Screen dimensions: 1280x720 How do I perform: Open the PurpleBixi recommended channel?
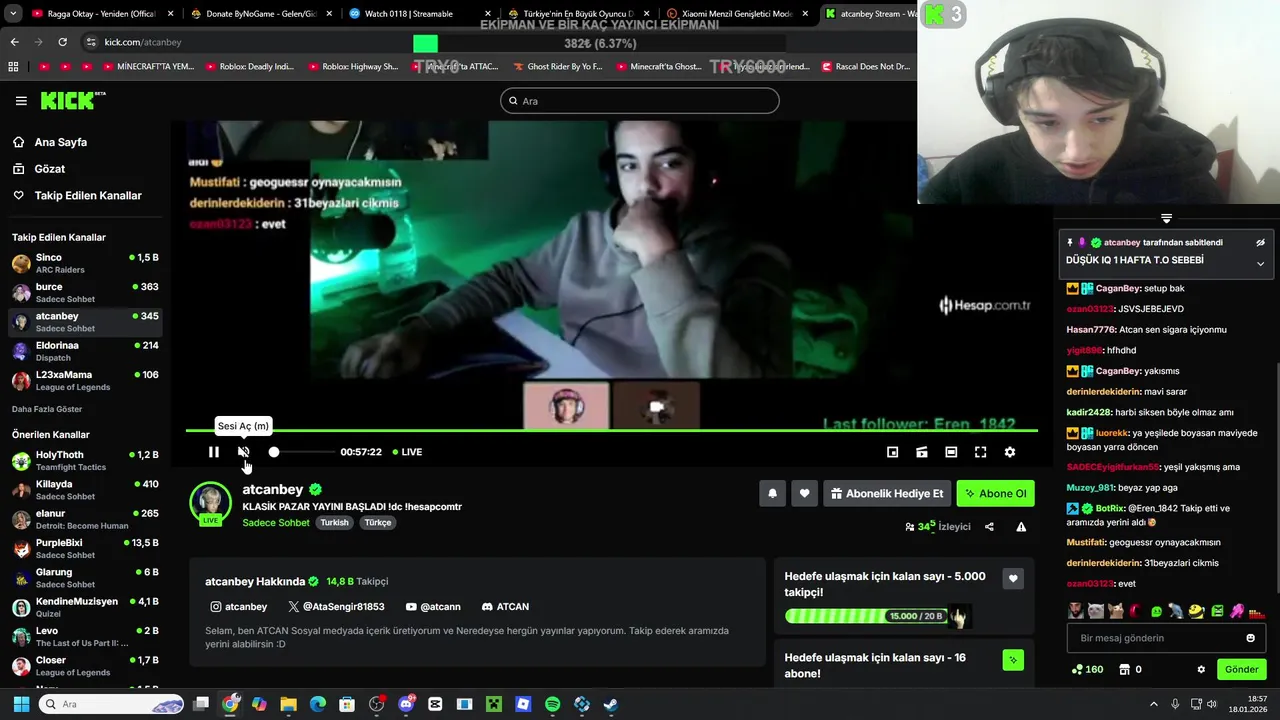click(x=85, y=549)
